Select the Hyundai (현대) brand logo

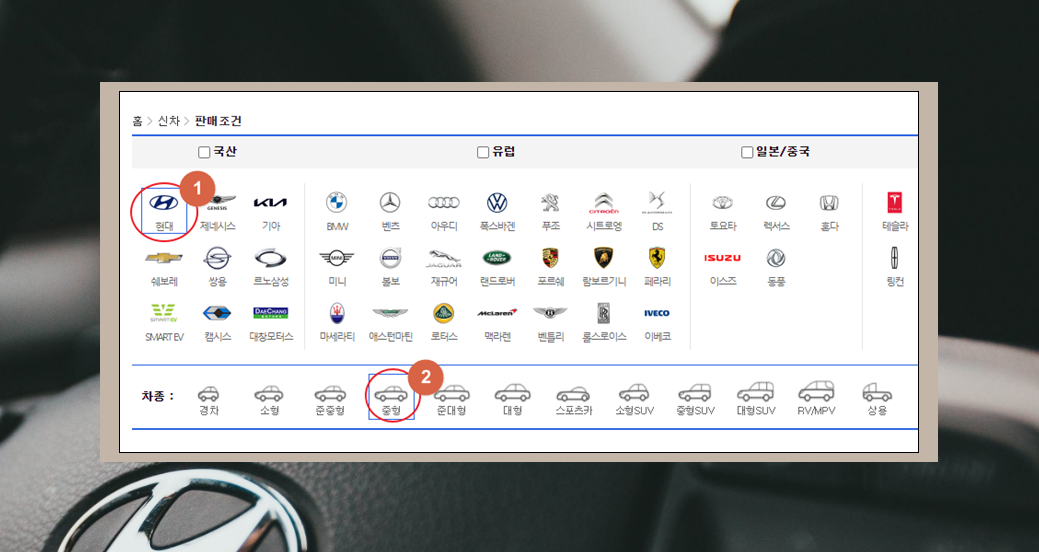(x=164, y=202)
